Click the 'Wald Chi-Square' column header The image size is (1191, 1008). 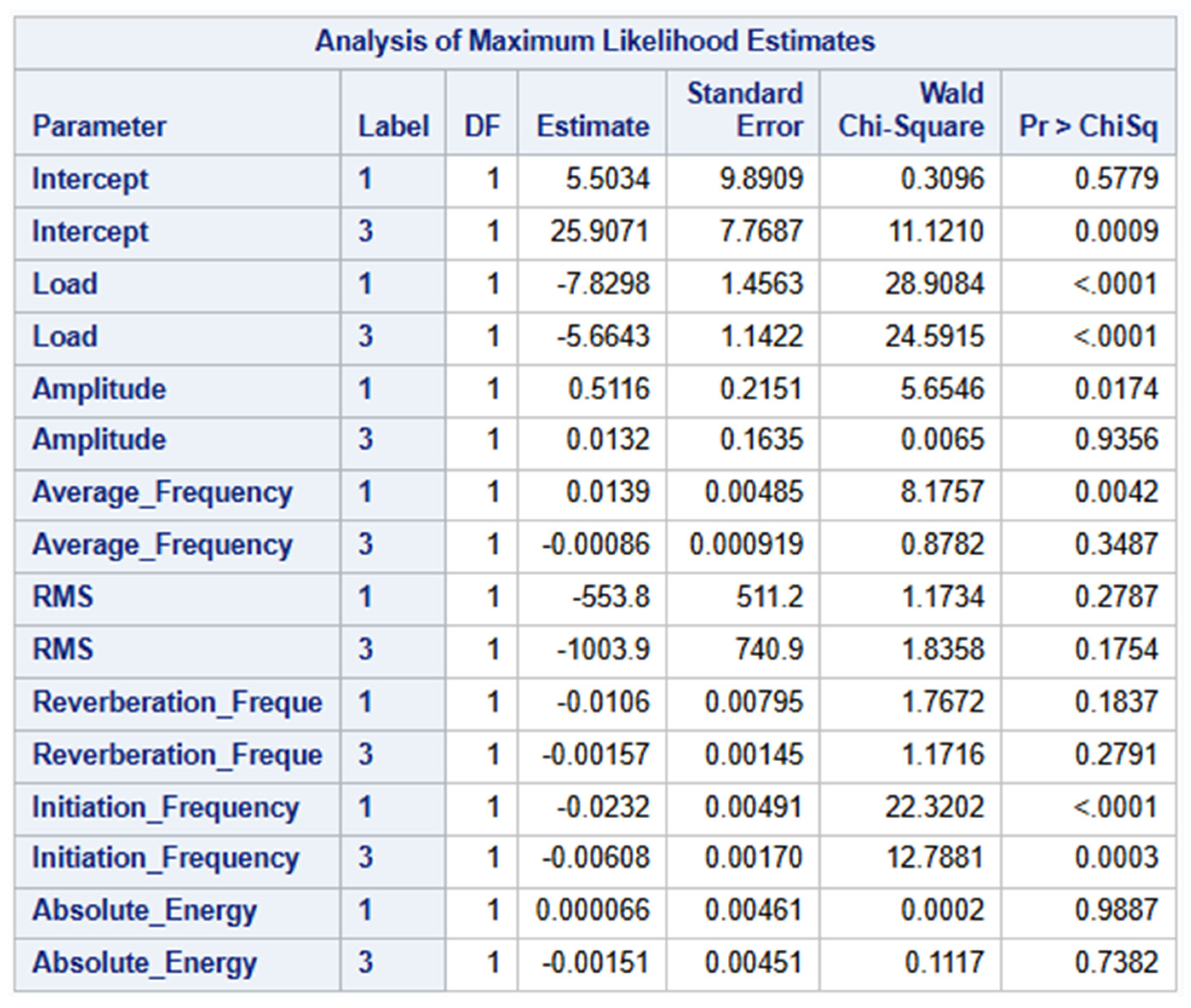point(911,110)
